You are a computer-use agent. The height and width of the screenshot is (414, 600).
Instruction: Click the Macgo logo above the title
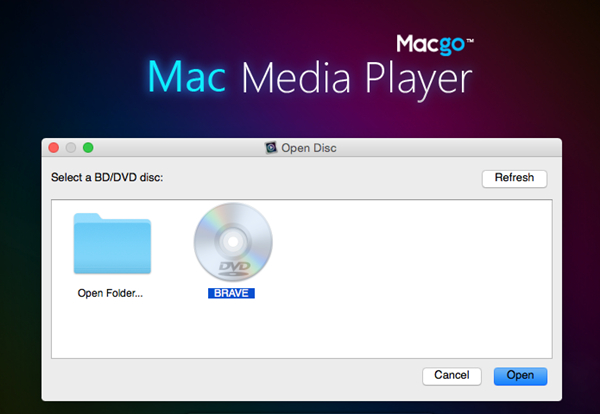pos(434,44)
